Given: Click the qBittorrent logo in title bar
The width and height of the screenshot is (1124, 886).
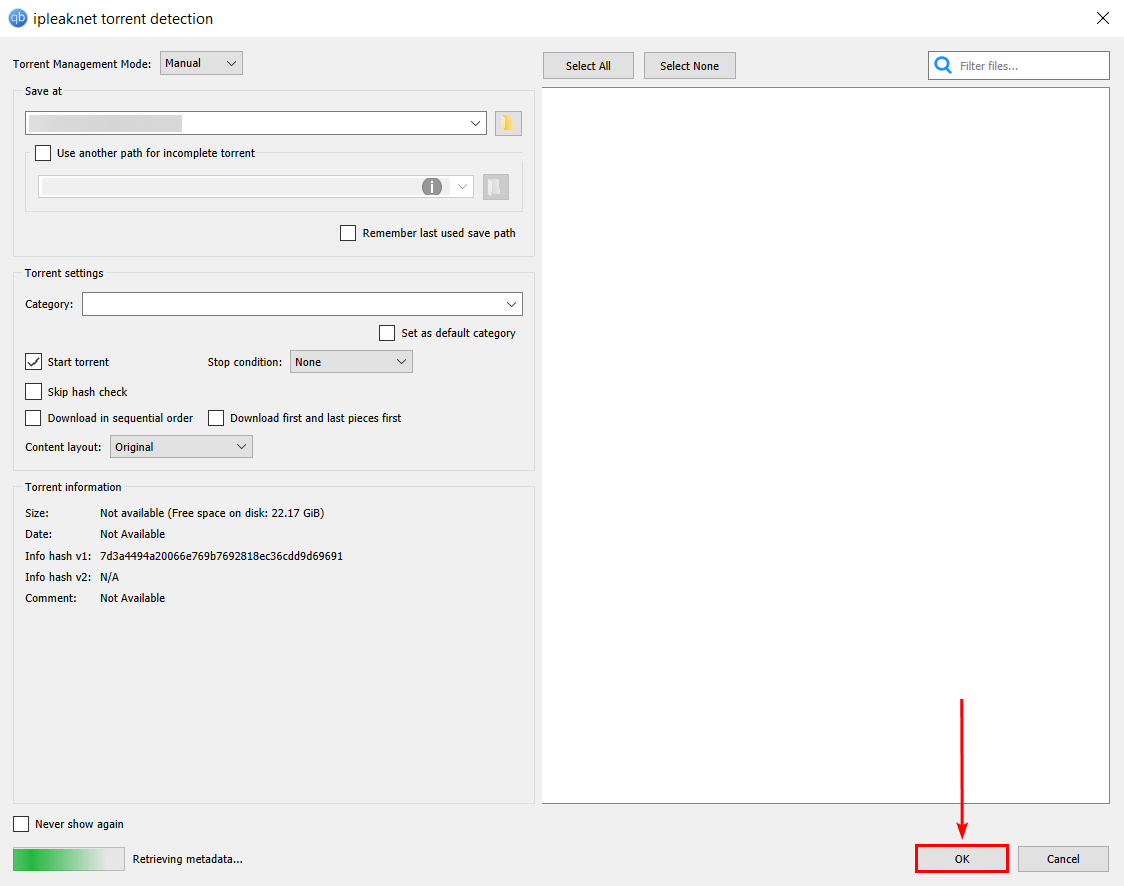Looking at the screenshot, I should click(17, 18).
